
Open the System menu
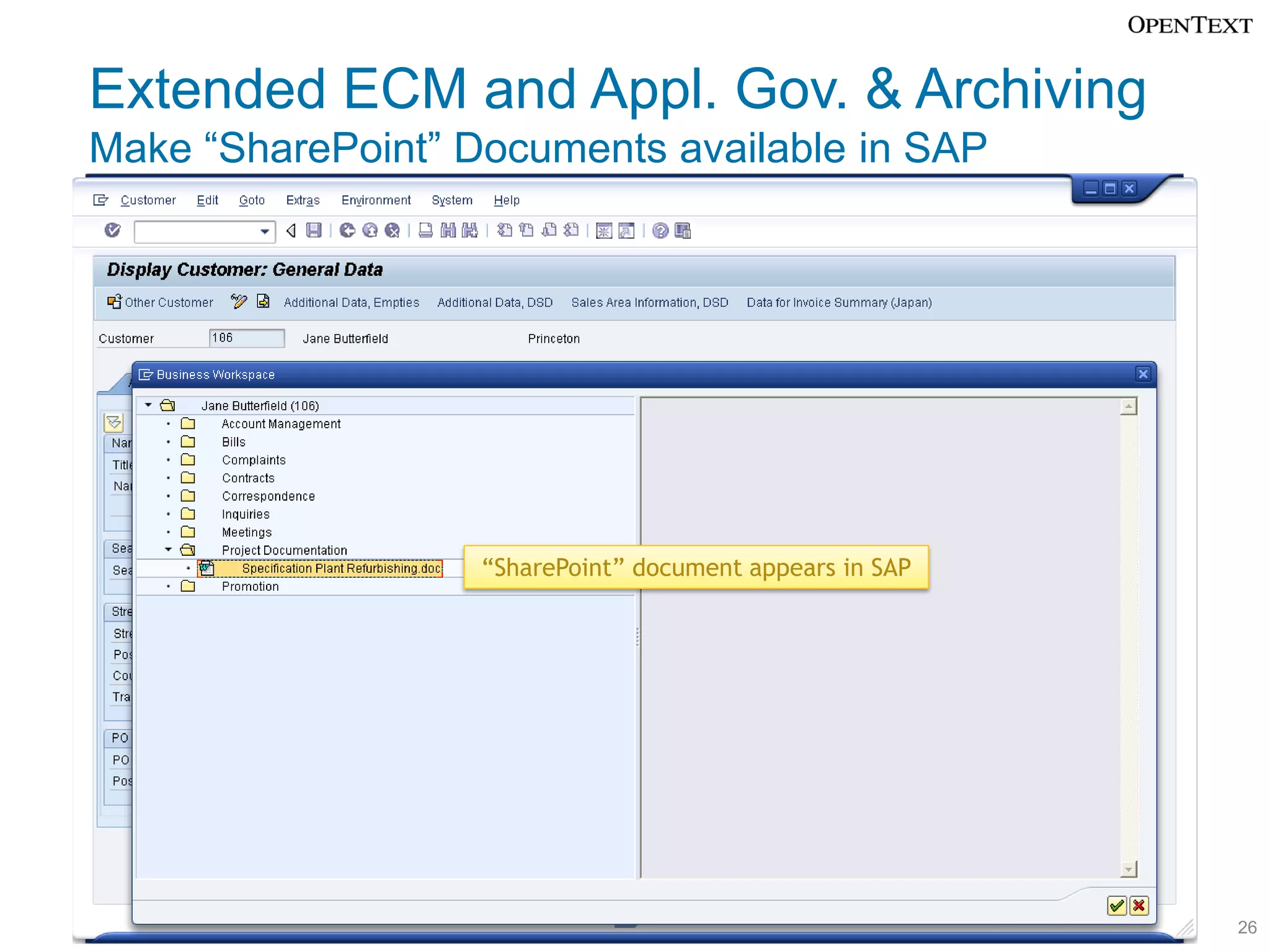click(452, 200)
